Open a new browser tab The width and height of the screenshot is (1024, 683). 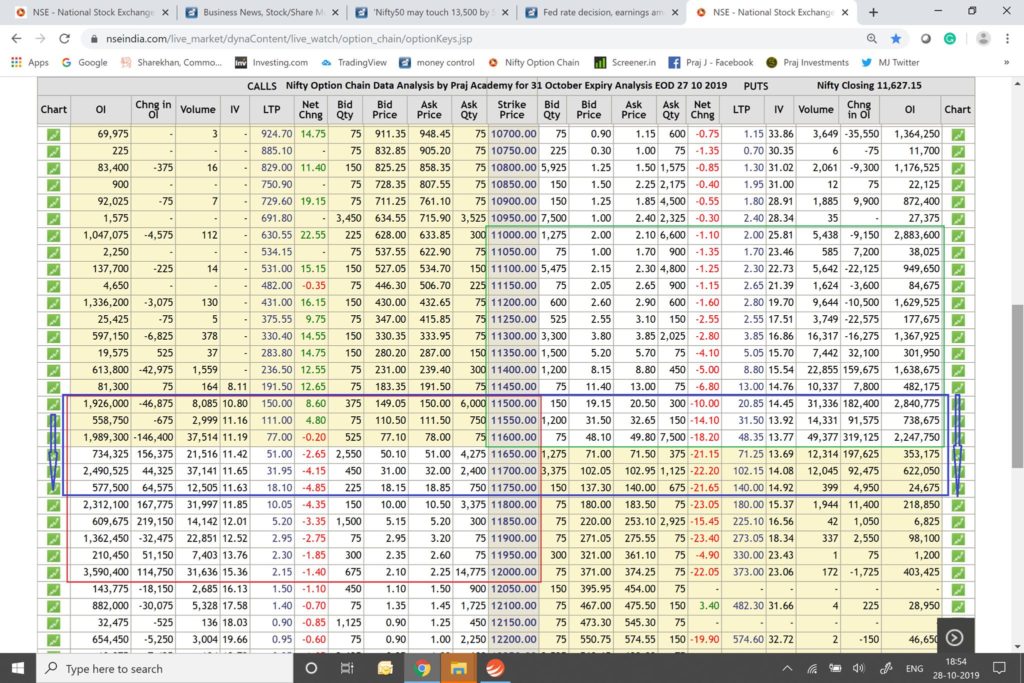[x=873, y=13]
